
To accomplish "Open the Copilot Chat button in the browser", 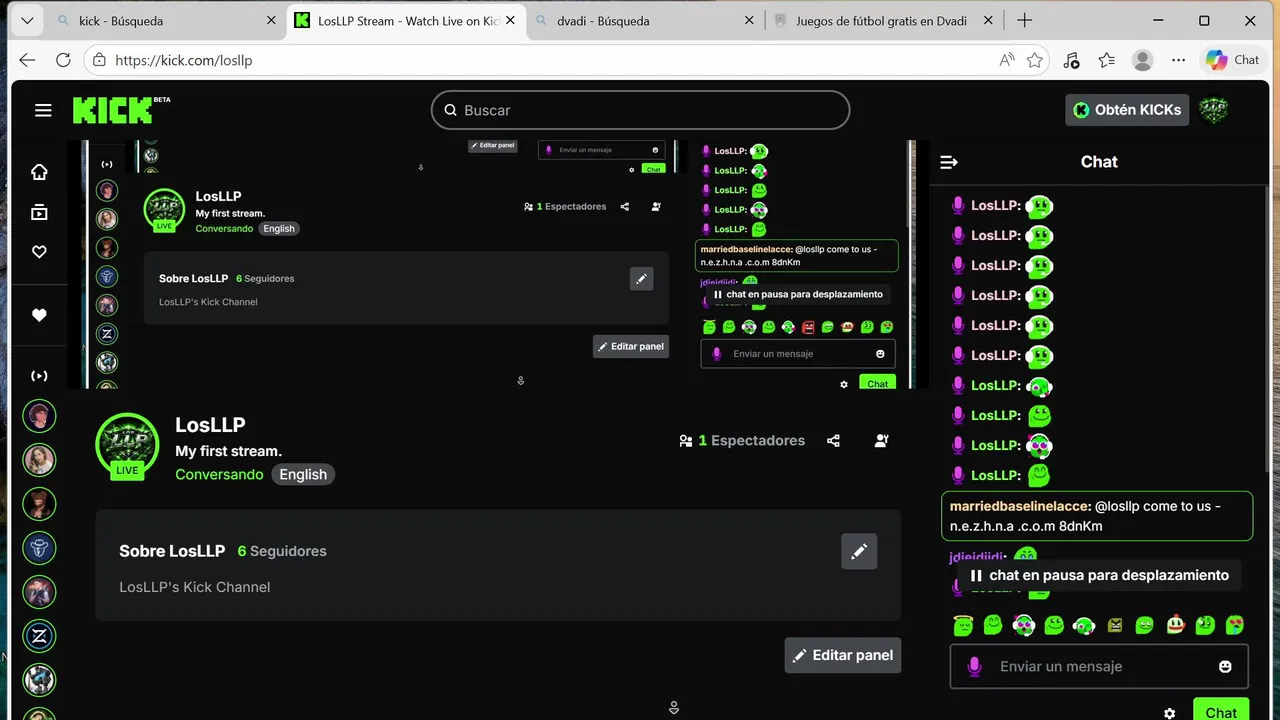I will 1232,60.
